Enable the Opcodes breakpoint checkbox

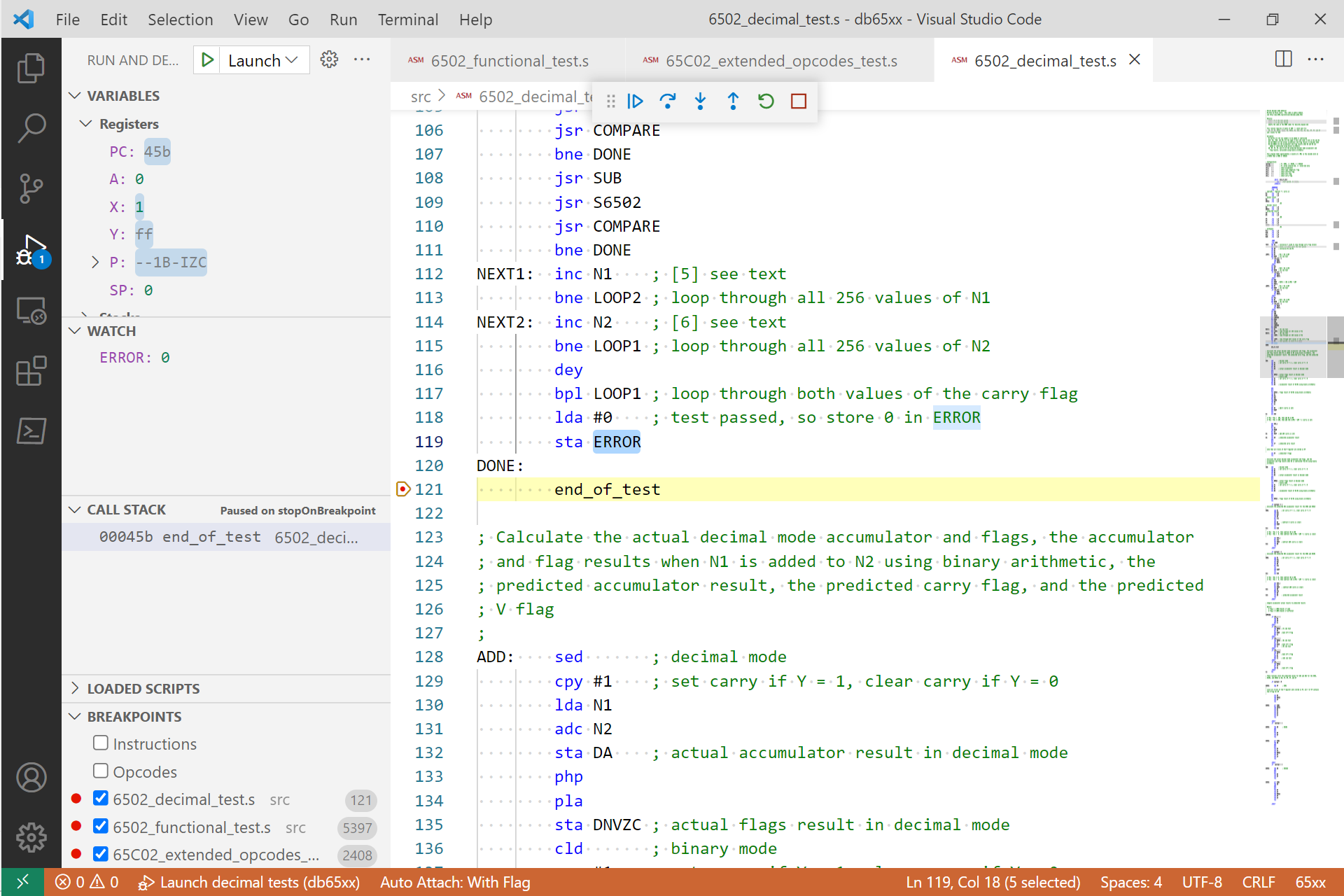point(101,771)
